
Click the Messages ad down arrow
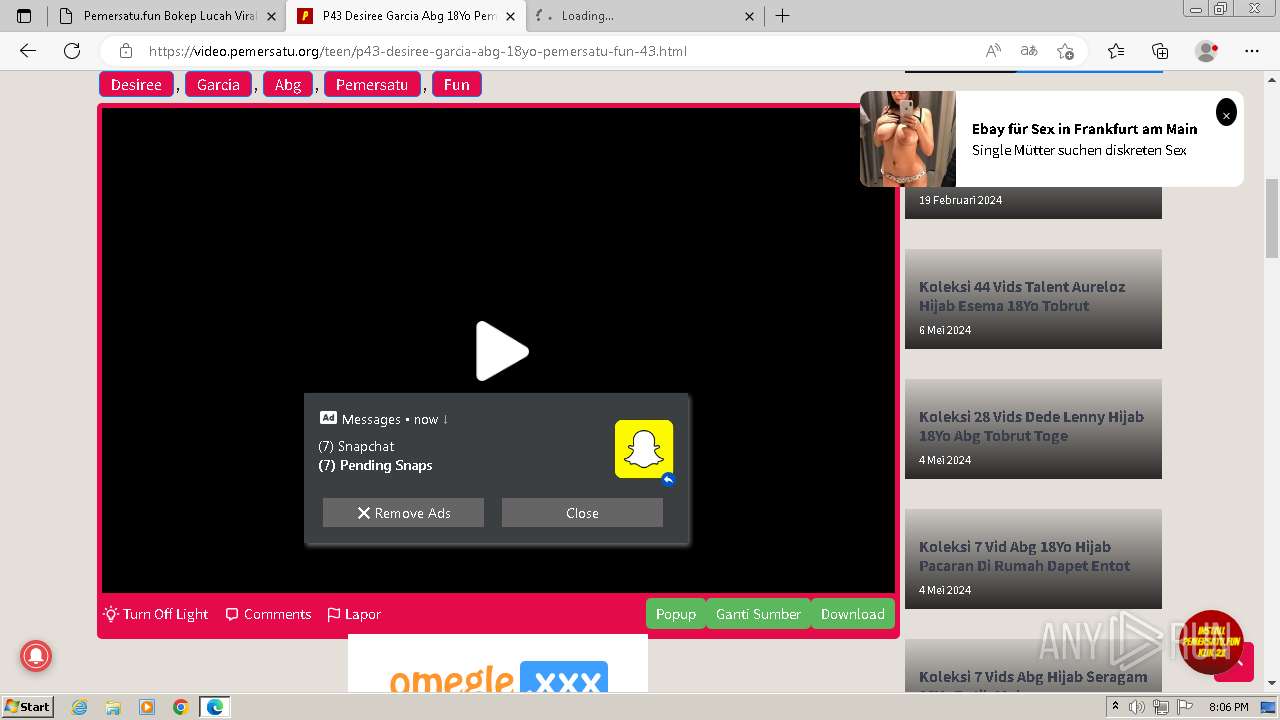(x=445, y=419)
